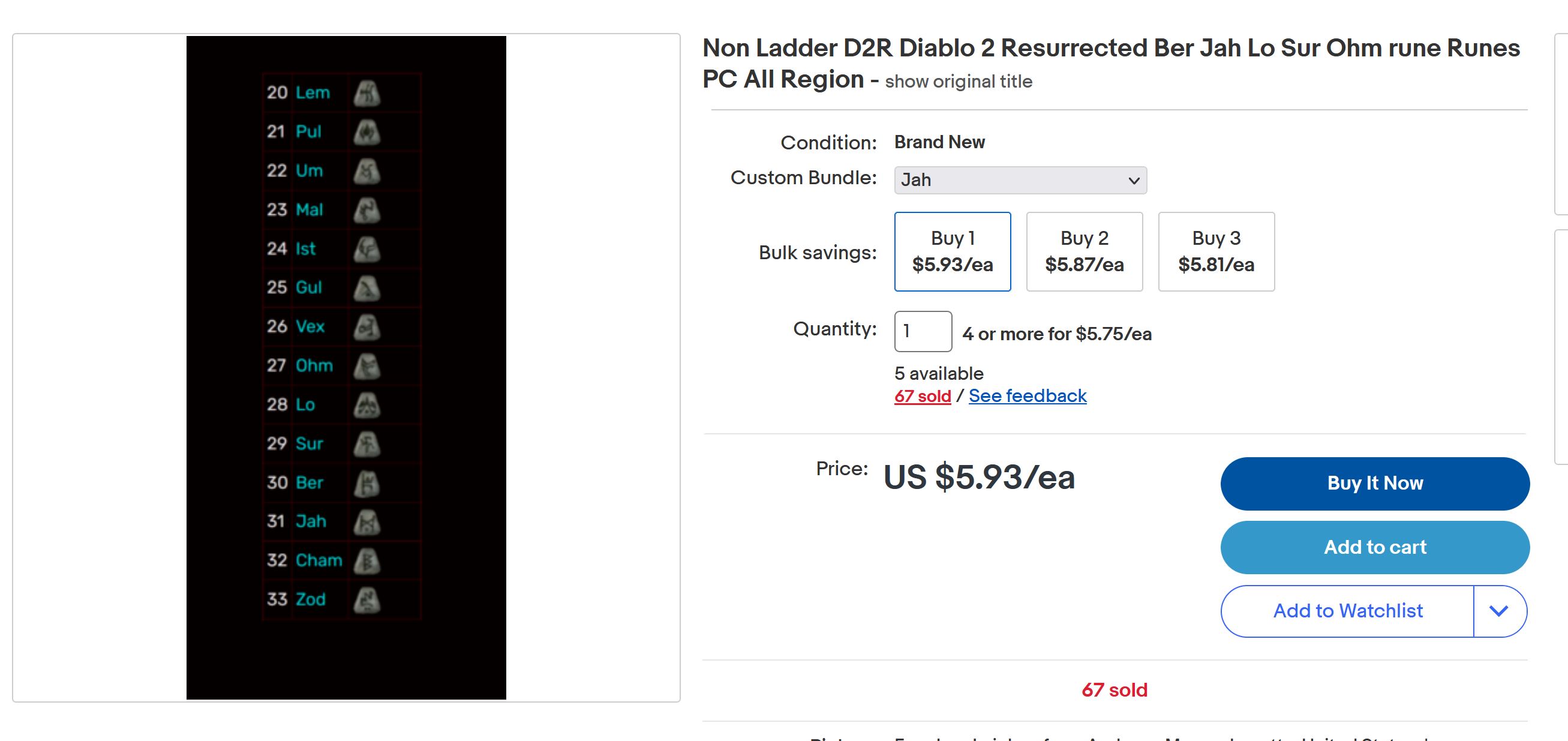
Task: Click the Ber rune icon
Action: coord(367,483)
